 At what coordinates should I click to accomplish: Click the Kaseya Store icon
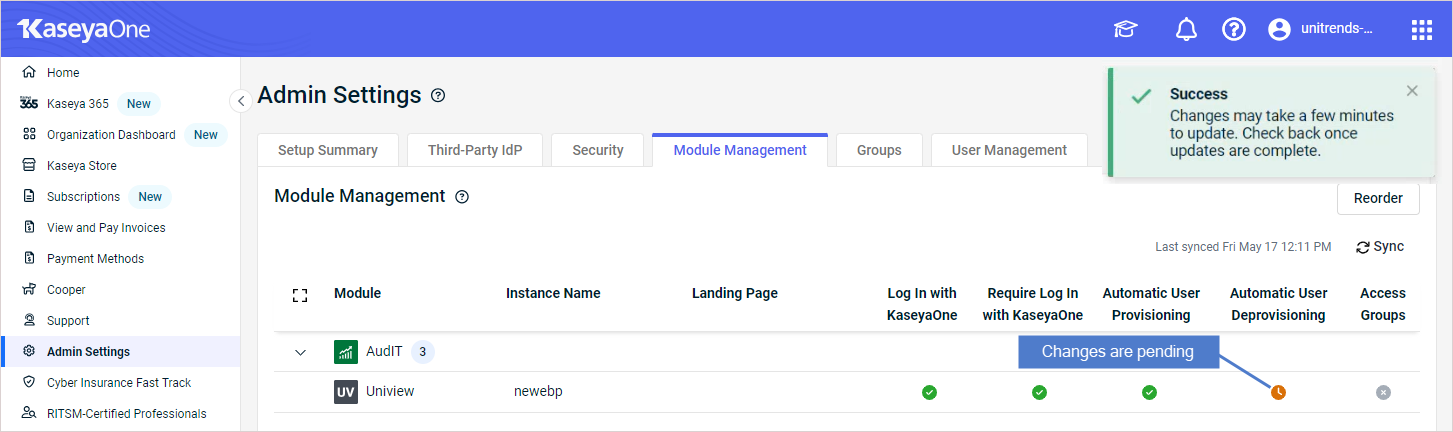(x=29, y=165)
